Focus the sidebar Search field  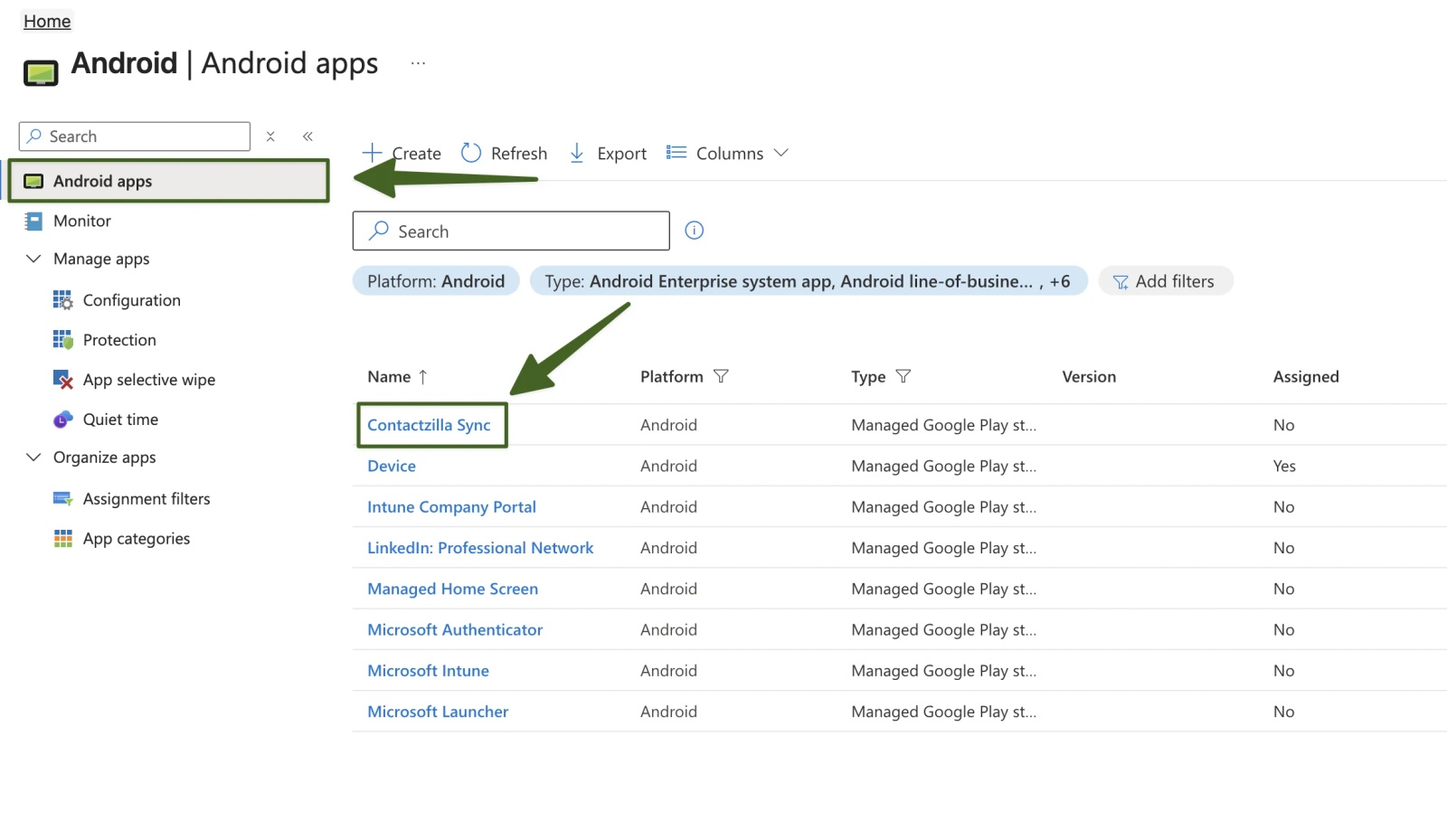pos(135,137)
